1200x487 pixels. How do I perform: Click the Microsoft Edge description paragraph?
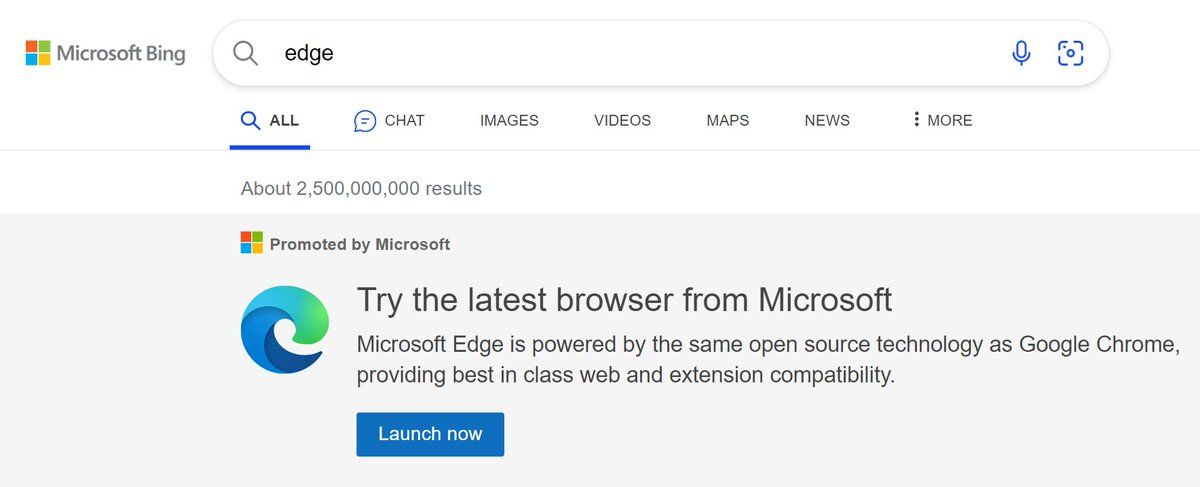768,361
